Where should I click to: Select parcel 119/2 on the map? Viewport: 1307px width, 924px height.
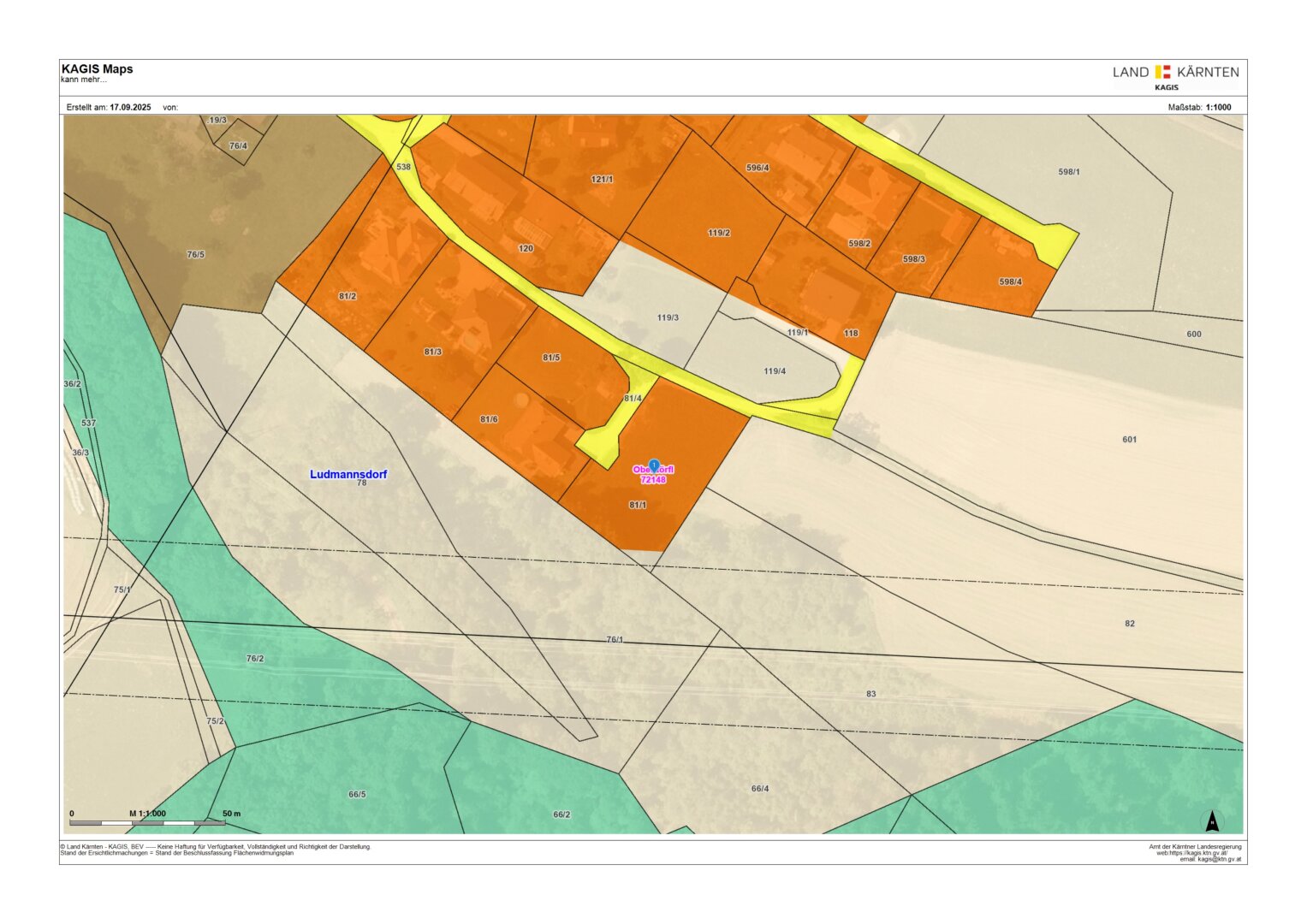[x=719, y=233]
